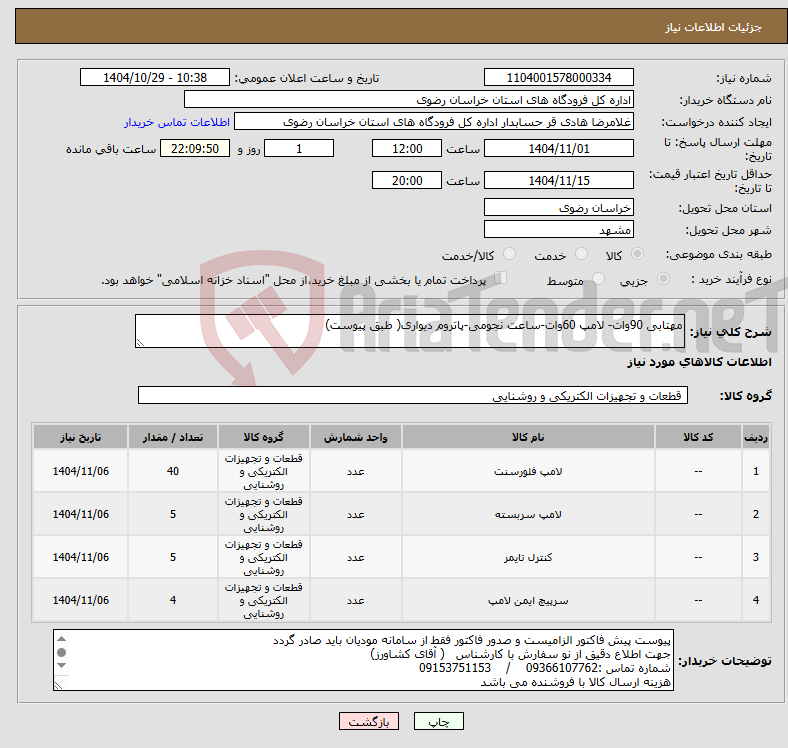Click the delivery province field خراسان رضوی
The height and width of the screenshot is (748, 788).
tap(559, 207)
